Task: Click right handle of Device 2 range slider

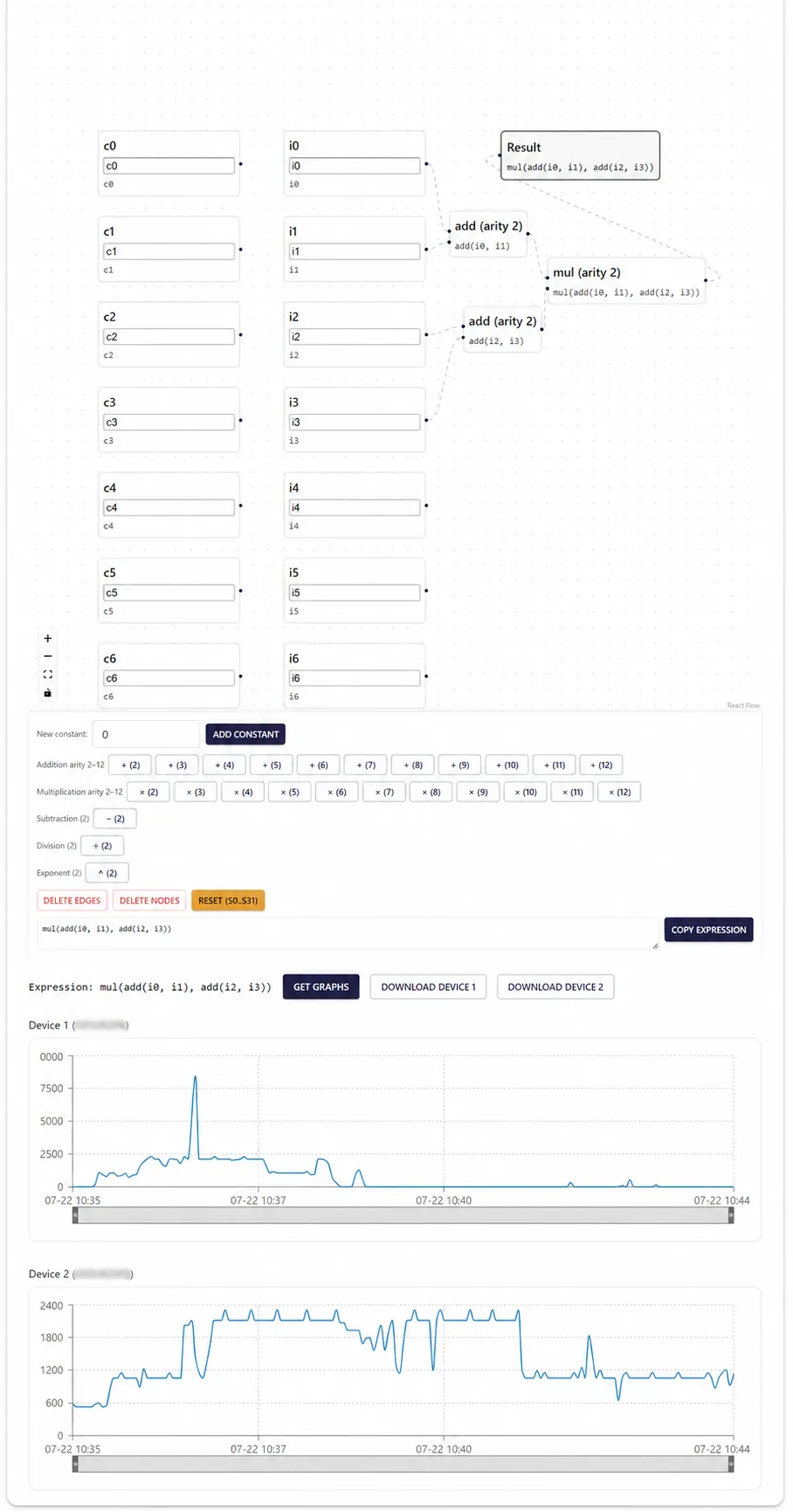Action: pos(731,1465)
